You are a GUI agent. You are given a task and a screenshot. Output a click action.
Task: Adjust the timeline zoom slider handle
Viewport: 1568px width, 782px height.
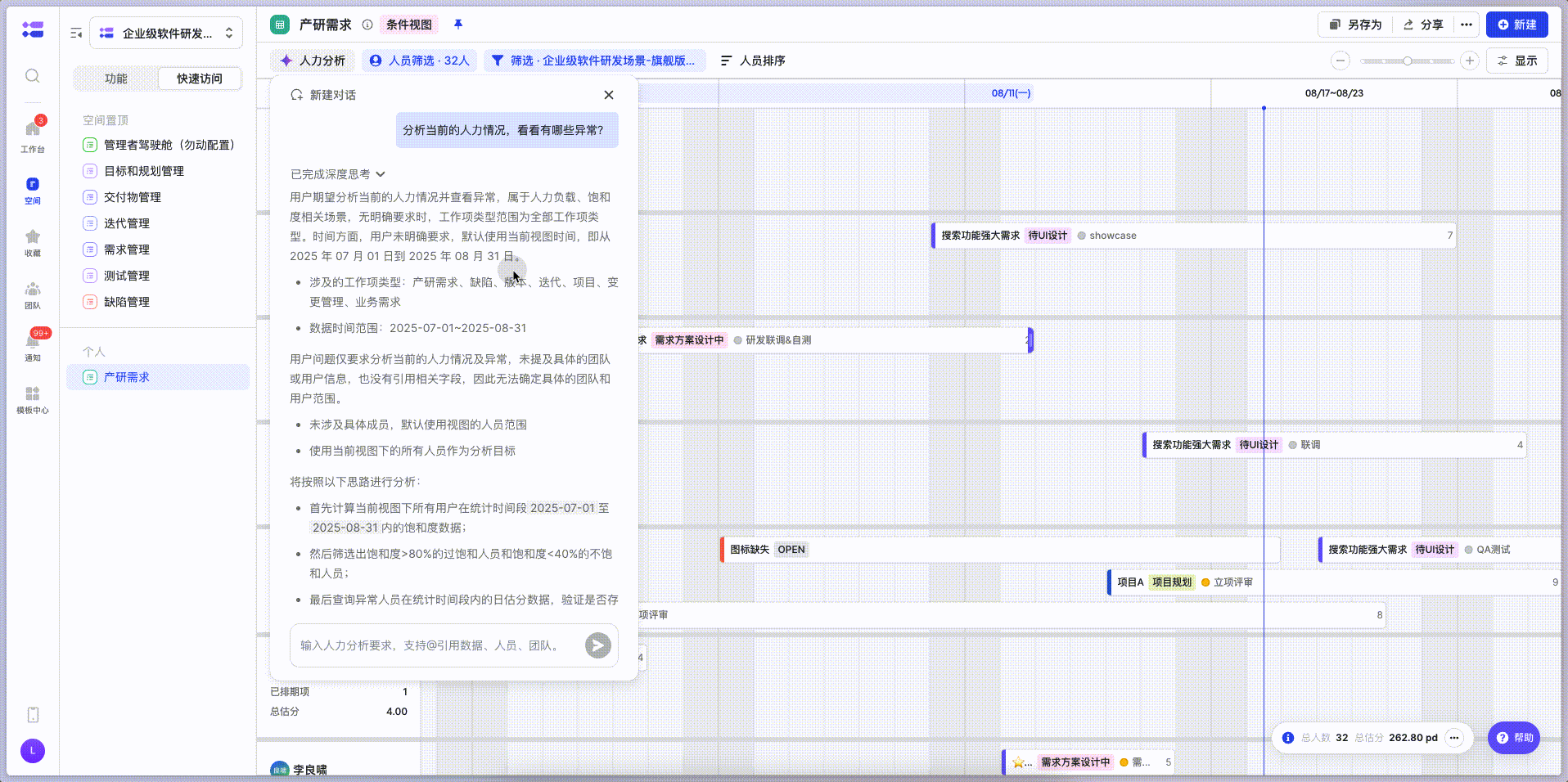[1407, 61]
